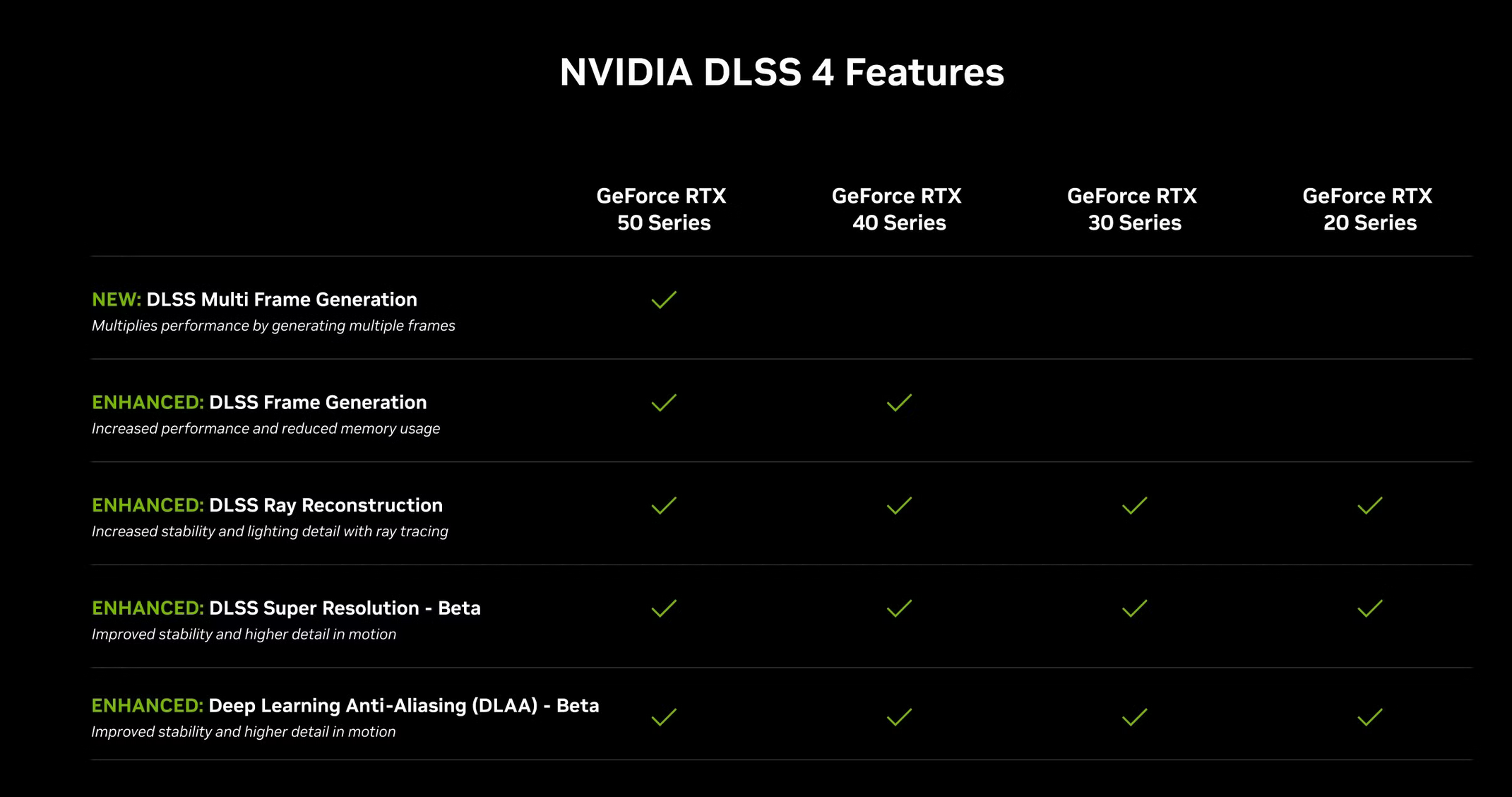This screenshot has width=1512, height=797.
Task: Click the Frame Generation RTX 40 Series checkmark
Action: 899,403
